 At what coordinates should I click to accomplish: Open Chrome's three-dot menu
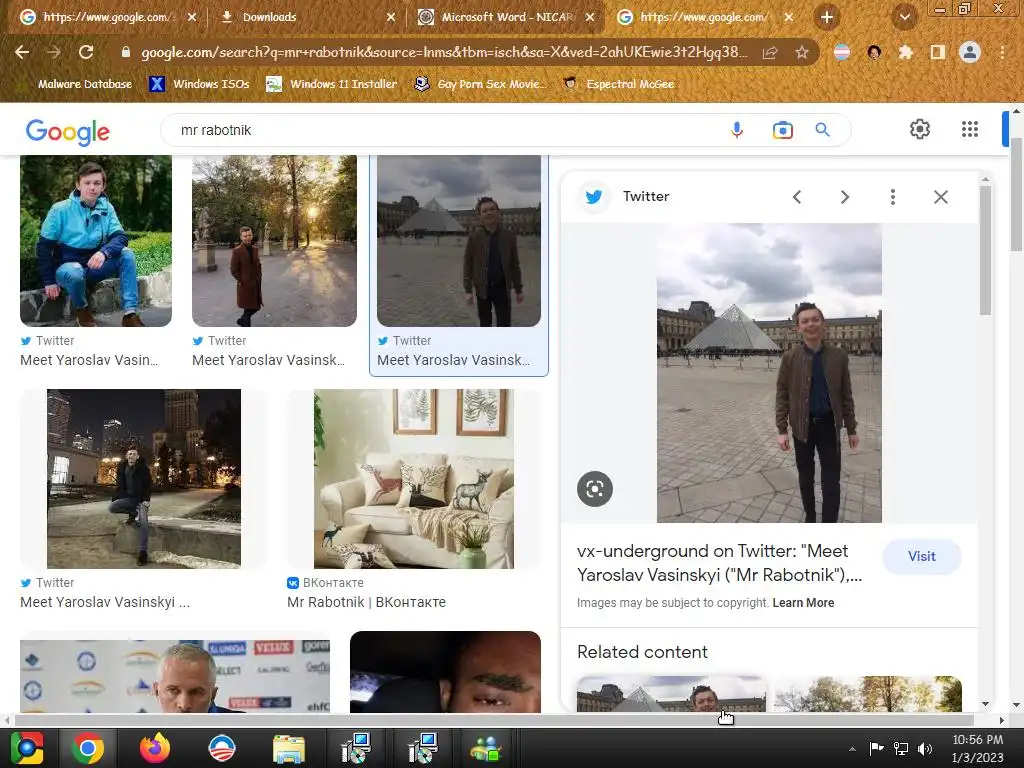(x=1002, y=52)
